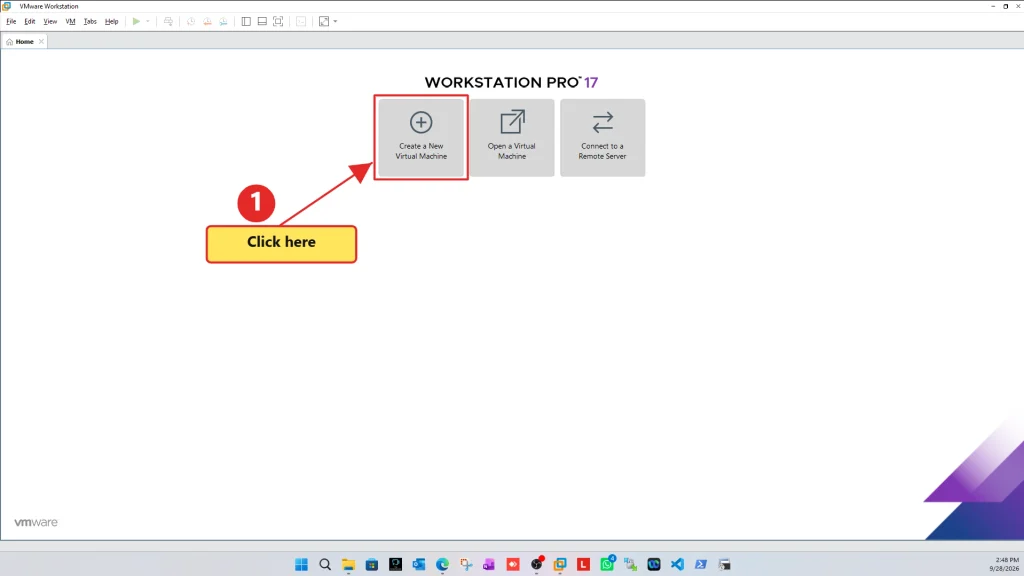Open the Edit menu
1024x576 pixels.
[29, 22]
